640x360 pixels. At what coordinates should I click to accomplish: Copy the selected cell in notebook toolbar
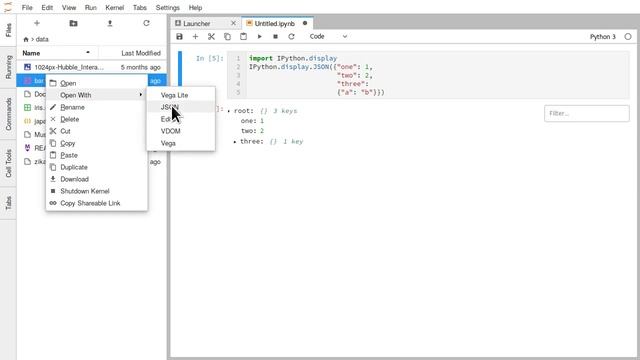[227, 36]
